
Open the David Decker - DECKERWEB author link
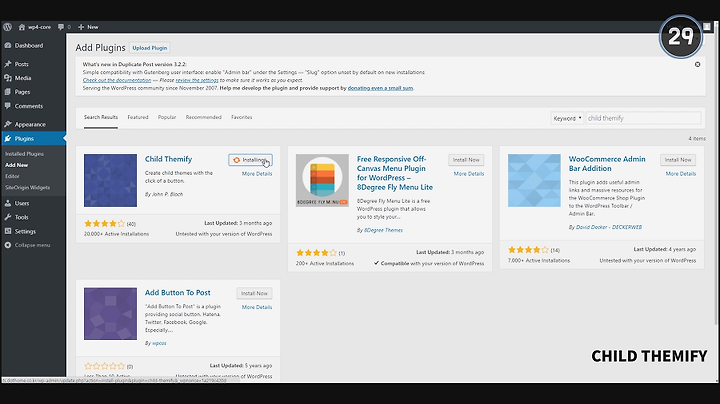point(609,227)
